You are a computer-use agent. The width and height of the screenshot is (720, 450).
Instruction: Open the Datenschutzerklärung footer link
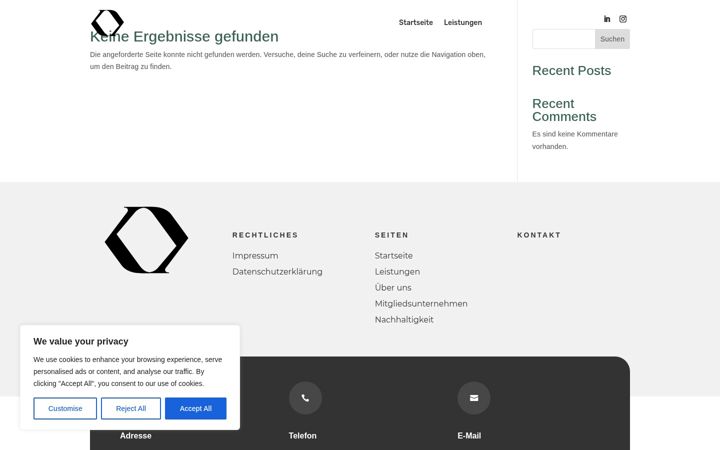277,272
